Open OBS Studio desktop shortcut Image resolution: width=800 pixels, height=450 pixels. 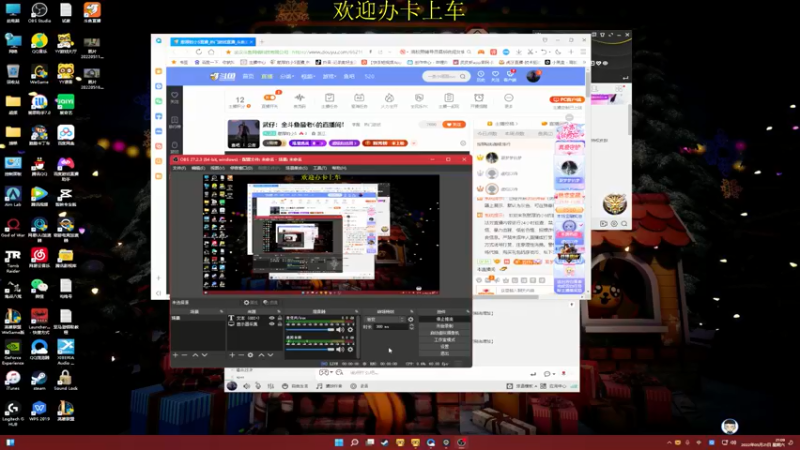point(39,12)
